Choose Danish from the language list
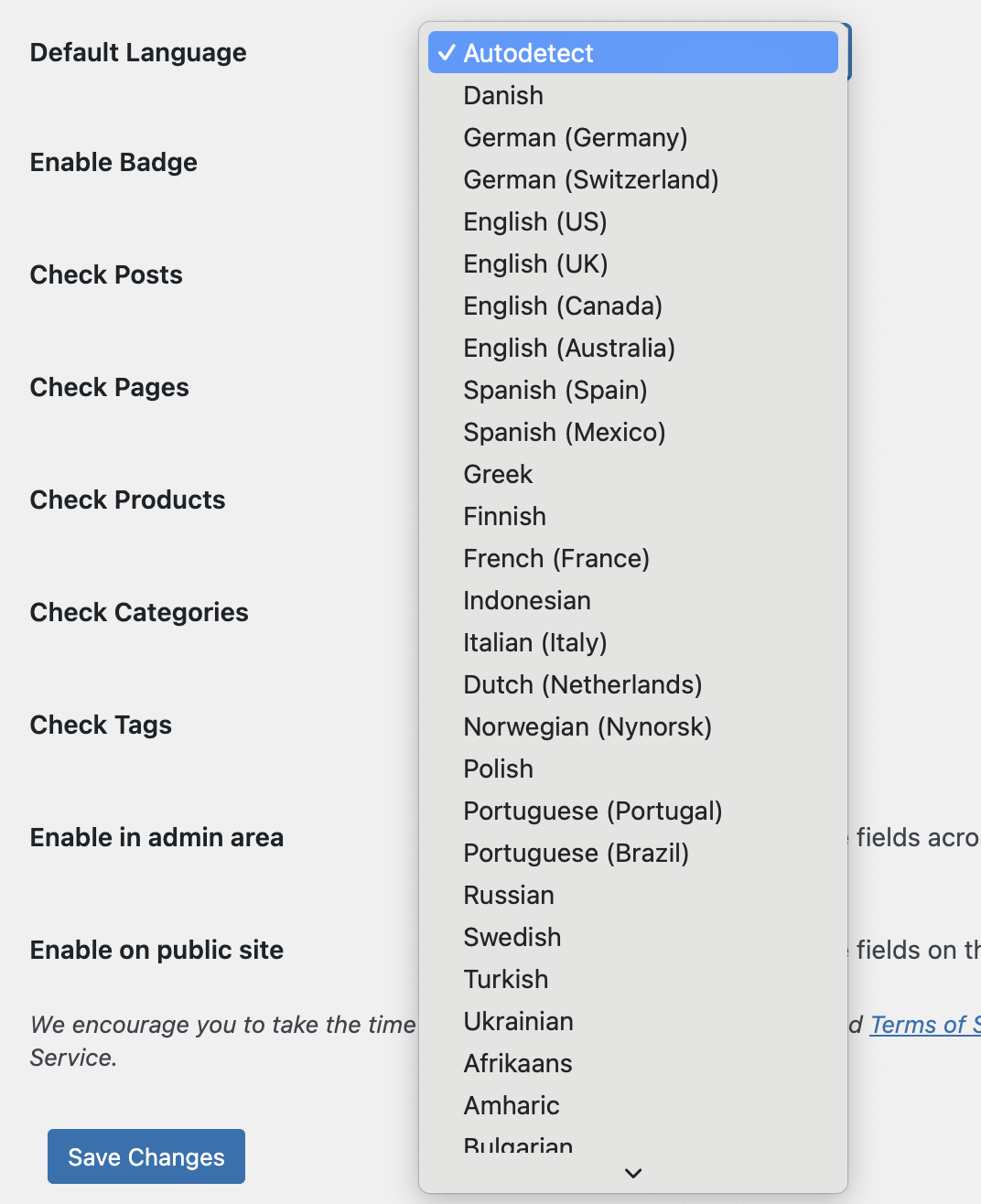This screenshot has height=1204, width=981. pos(502,95)
